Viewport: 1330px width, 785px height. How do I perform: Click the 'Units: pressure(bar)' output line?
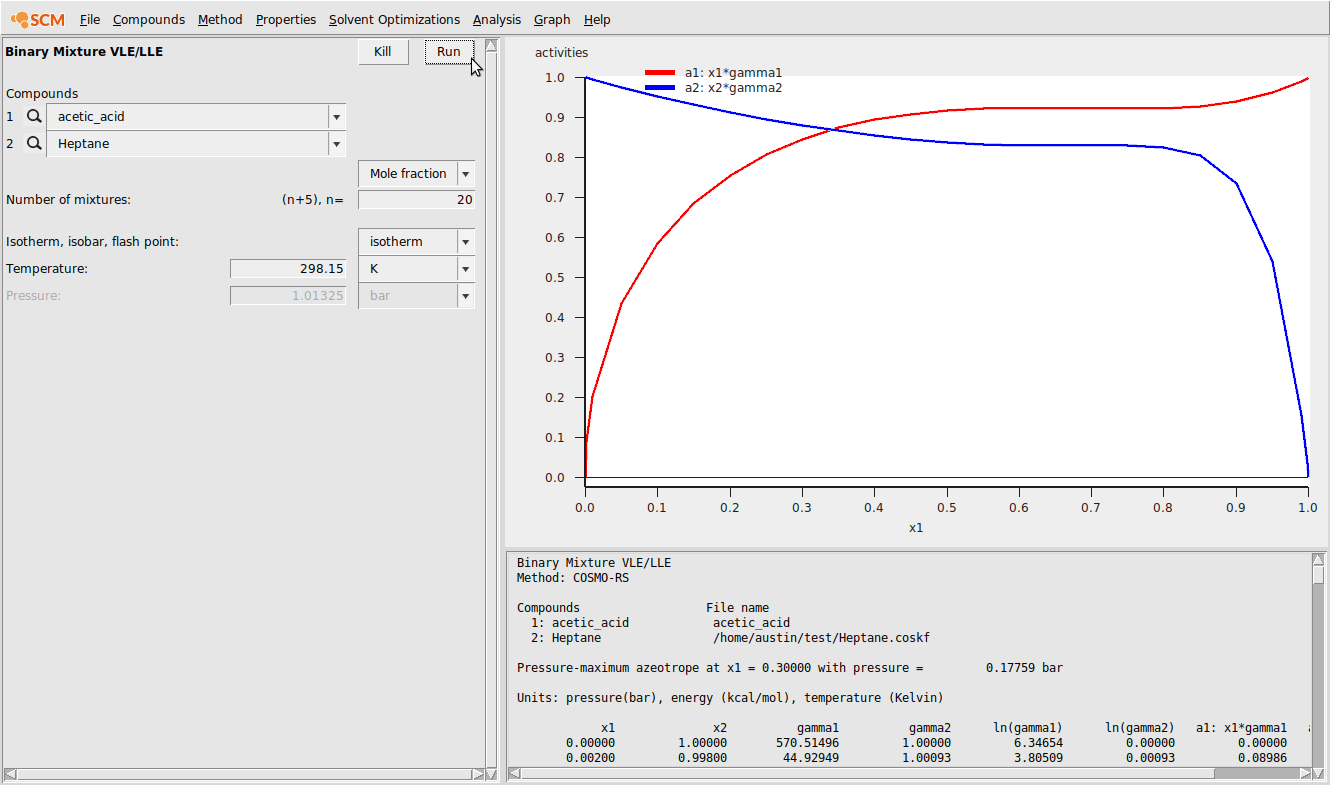click(x=730, y=698)
